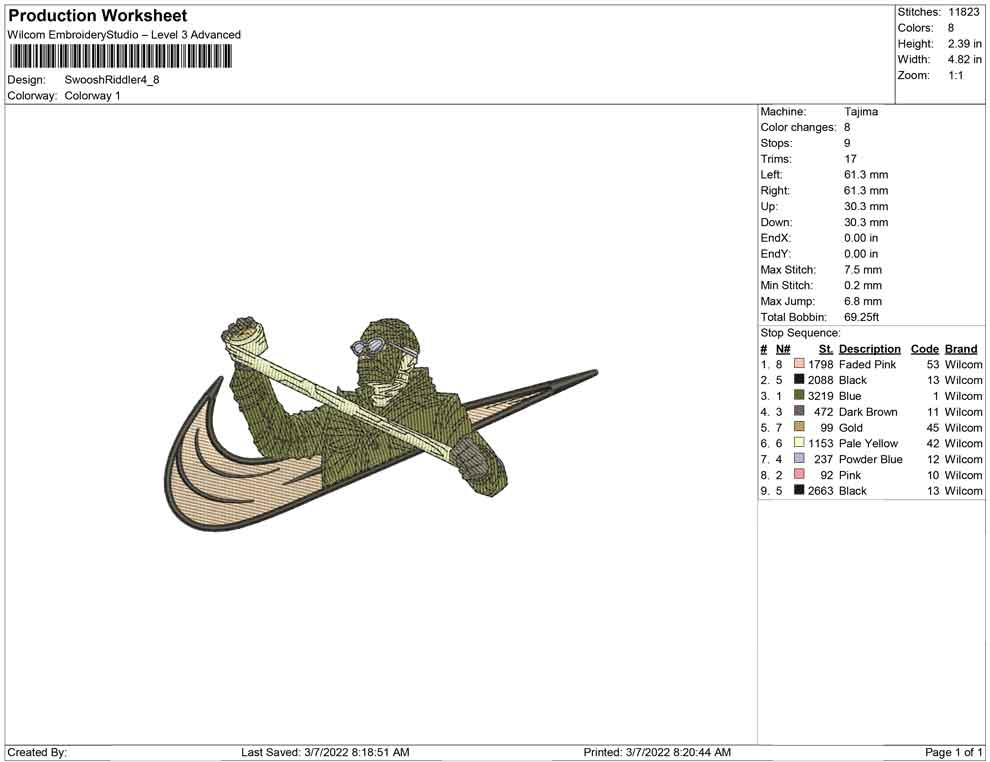The height and width of the screenshot is (762, 990).
Task: Click the Width value 4.82 in
Action: point(964,59)
